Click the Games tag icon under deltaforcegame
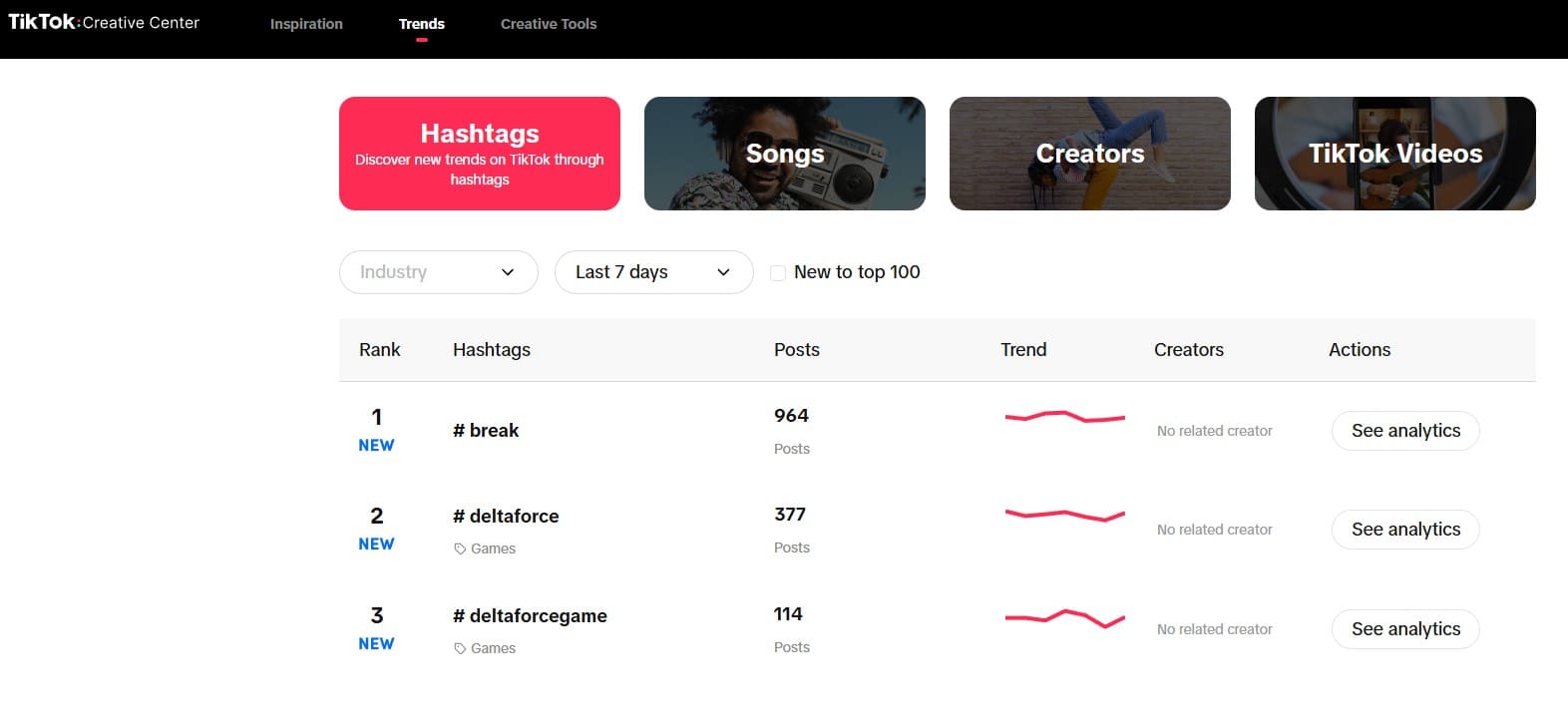The image size is (1568, 727). (460, 649)
